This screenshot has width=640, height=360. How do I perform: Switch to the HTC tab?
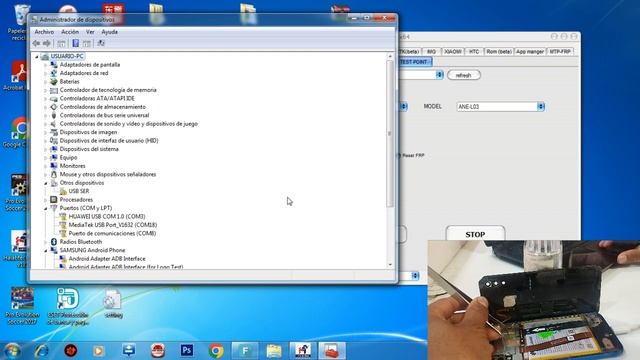coord(474,51)
